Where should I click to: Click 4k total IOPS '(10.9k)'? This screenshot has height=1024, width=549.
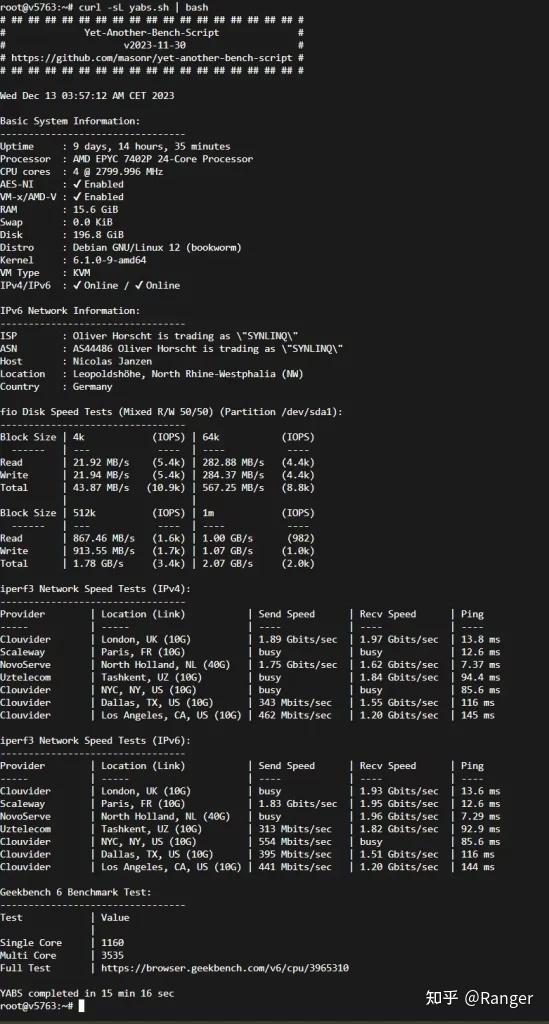pos(168,488)
